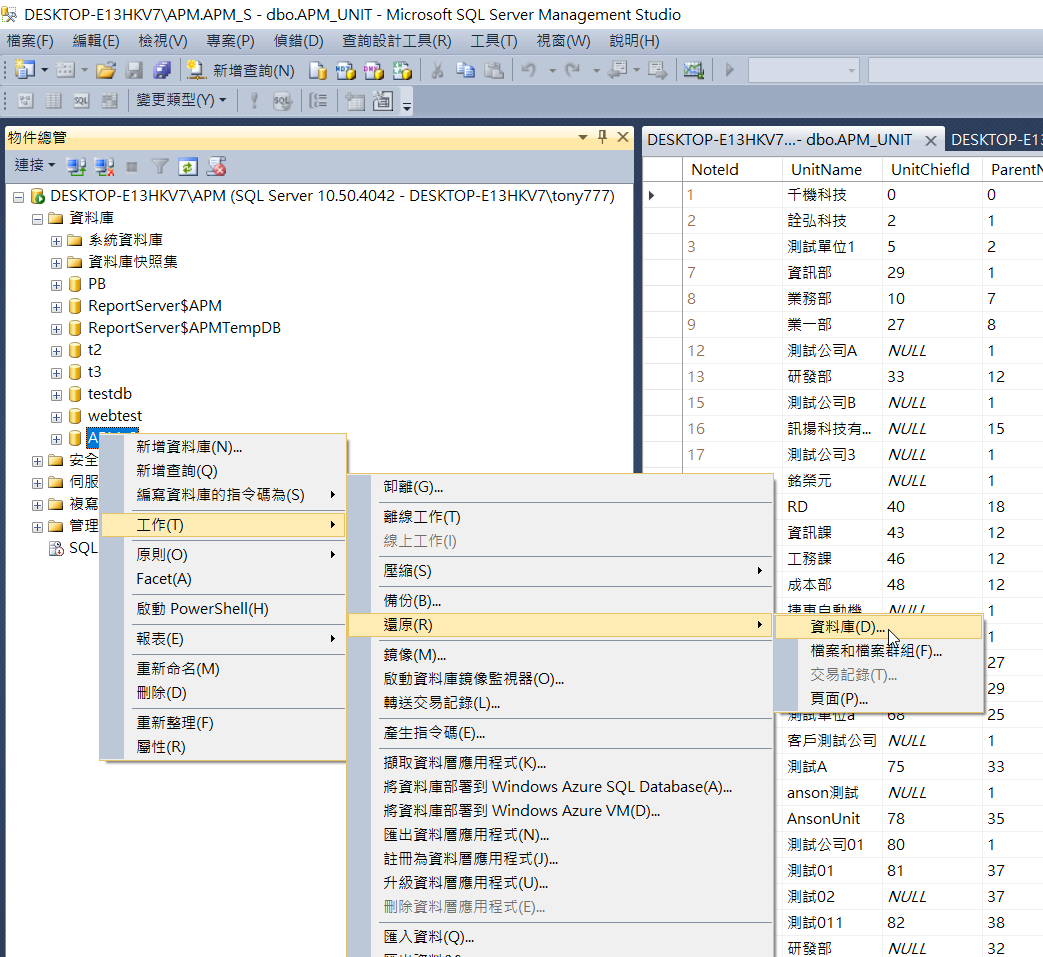Expand the 系統資料庫 folder
This screenshot has width=1043, height=957.
pos(57,241)
